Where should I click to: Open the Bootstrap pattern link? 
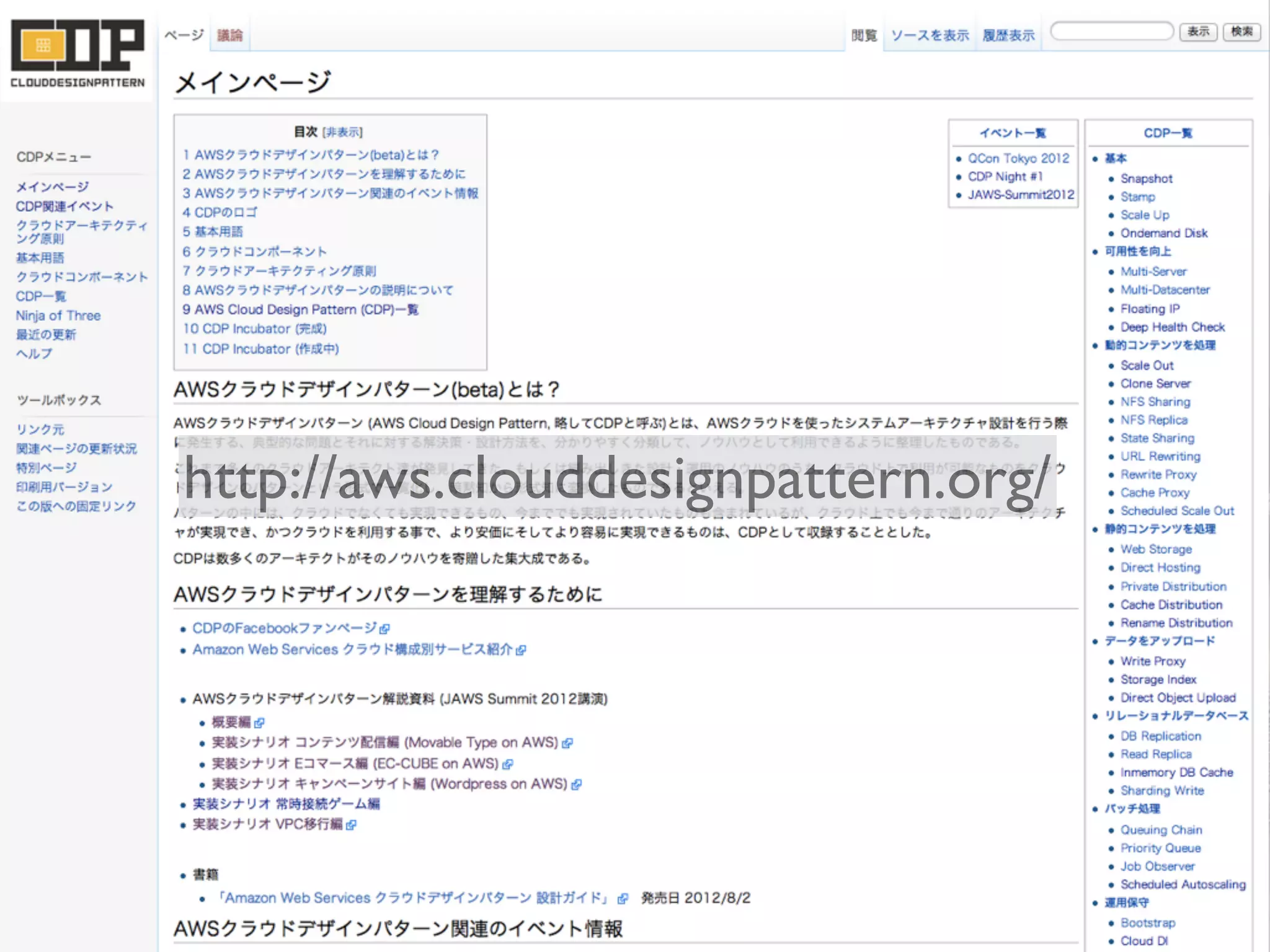click(1148, 922)
